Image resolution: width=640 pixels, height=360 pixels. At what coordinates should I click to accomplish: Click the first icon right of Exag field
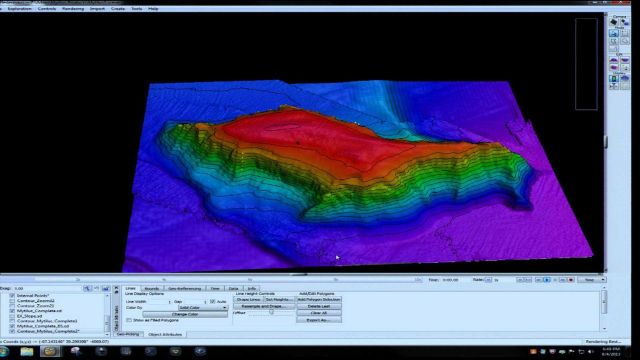pyautogui.click(x=87, y=288)
